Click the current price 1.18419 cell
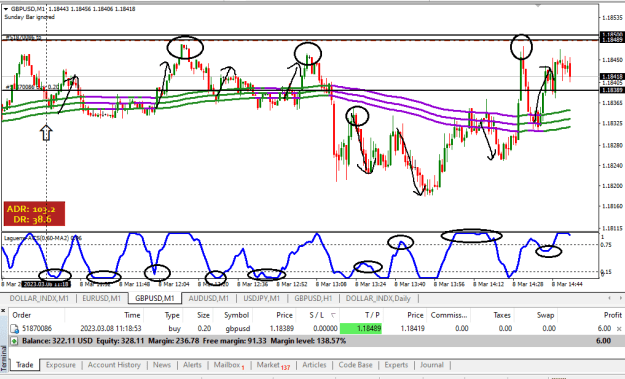 click(412, 329)
